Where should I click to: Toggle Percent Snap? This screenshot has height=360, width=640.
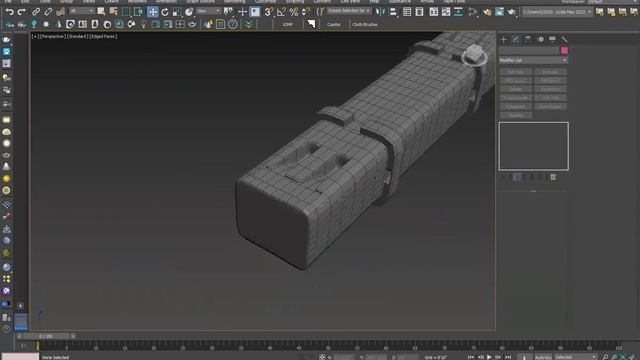[x=293, y=12]
